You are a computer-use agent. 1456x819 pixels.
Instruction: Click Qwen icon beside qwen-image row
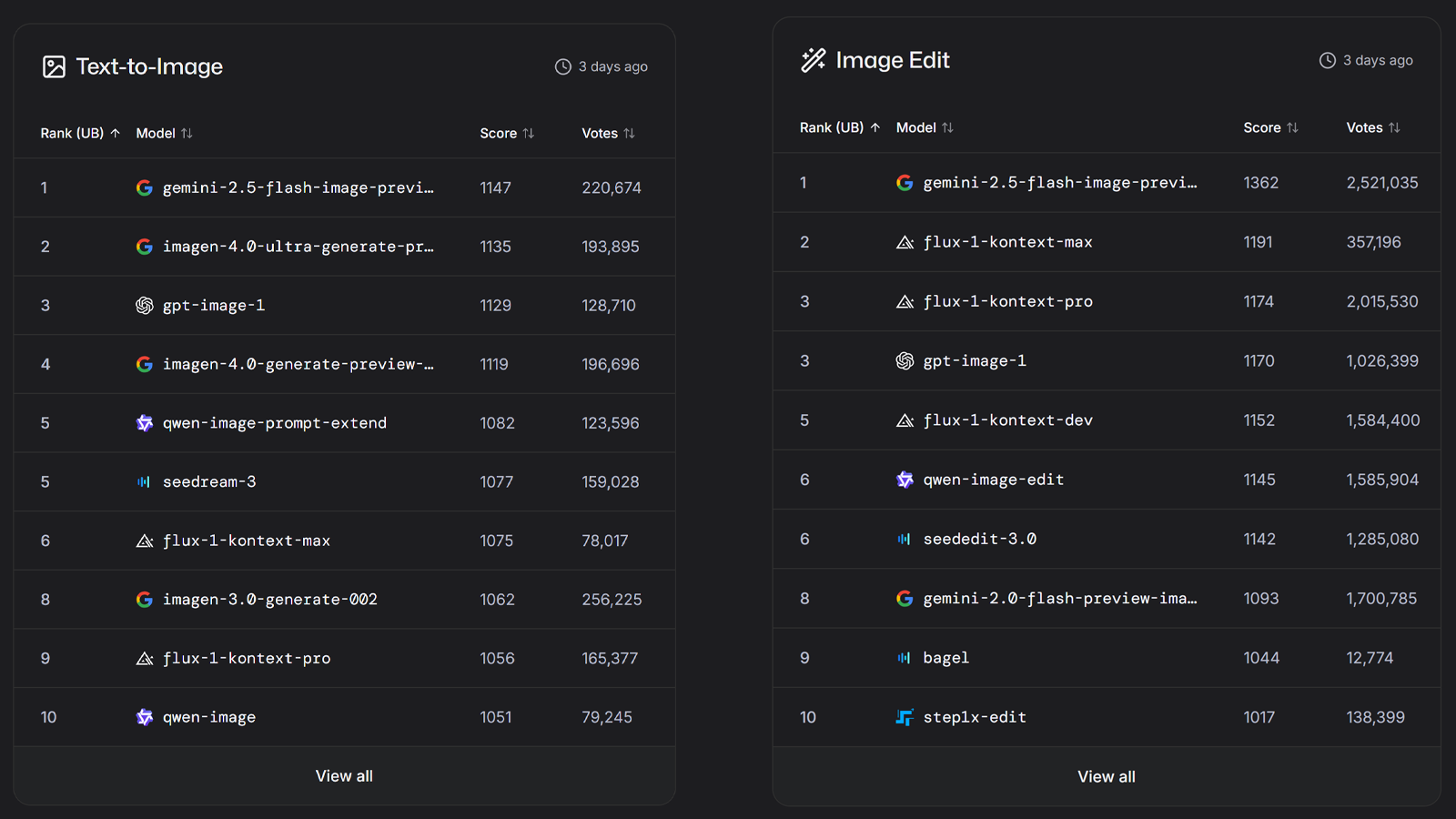click(145, 717)
